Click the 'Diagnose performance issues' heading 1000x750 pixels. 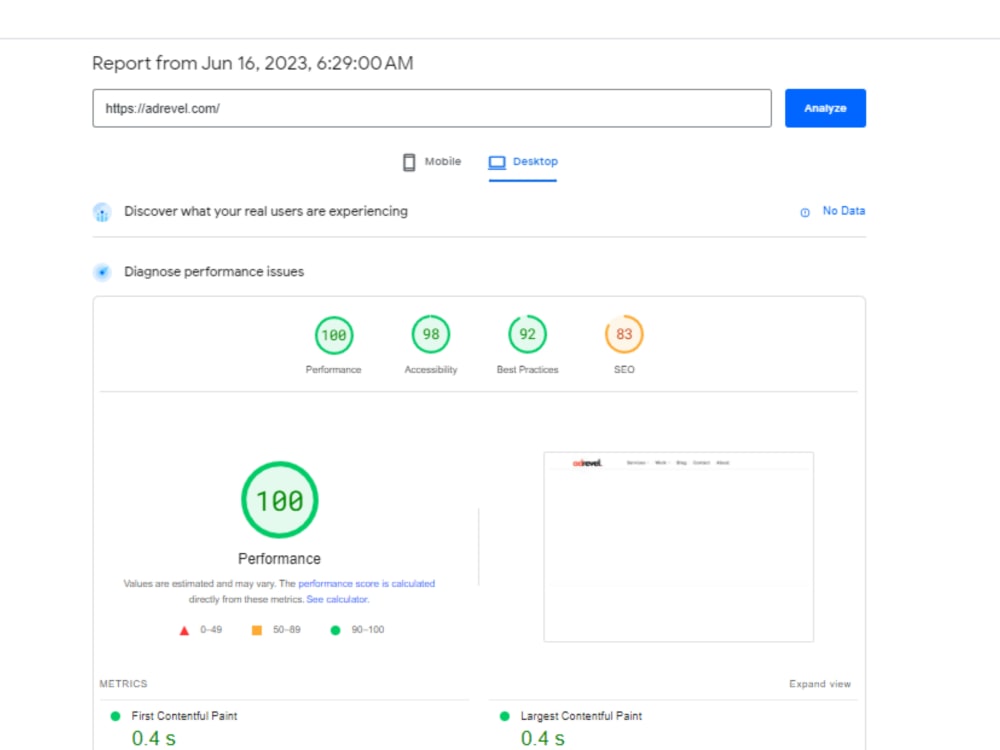214,272
